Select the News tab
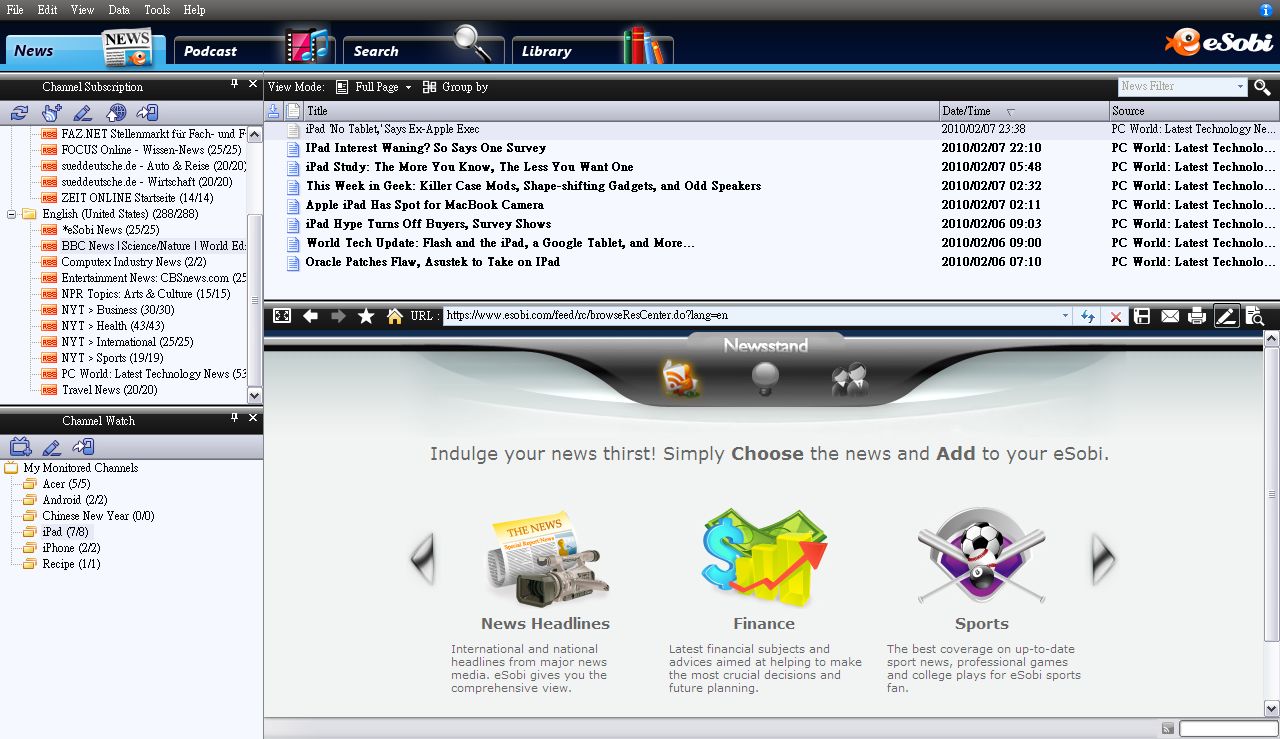 click(x=85, y=49)
